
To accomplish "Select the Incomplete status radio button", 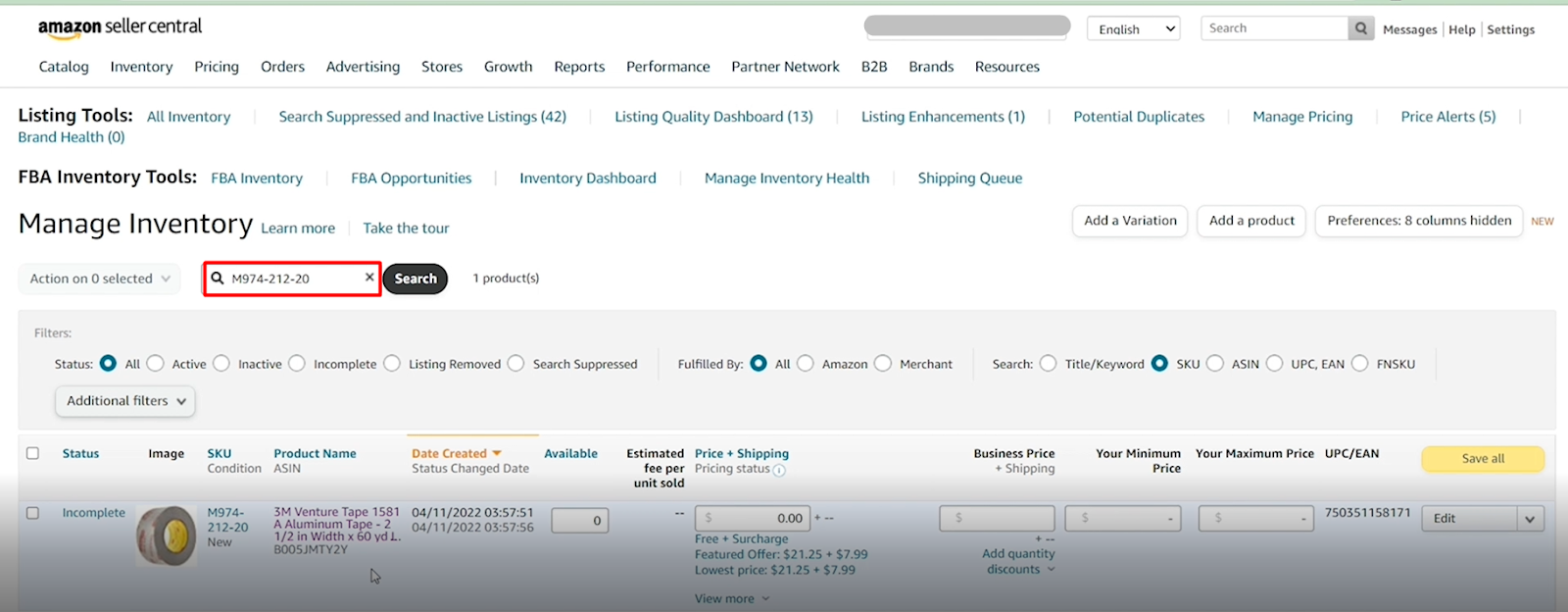I will click(297, 364).
